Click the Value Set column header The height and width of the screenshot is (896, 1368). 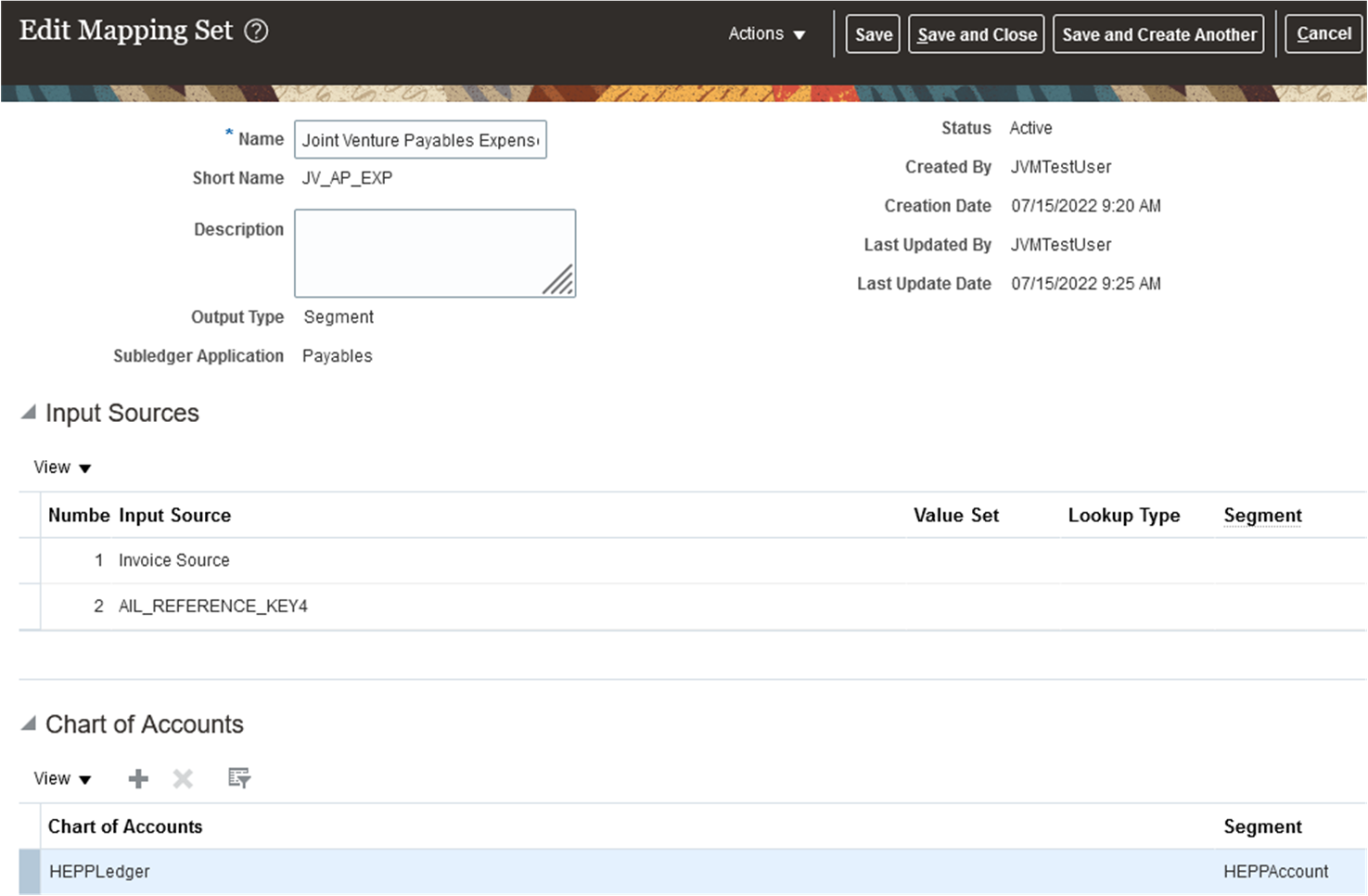pos(956,516)
